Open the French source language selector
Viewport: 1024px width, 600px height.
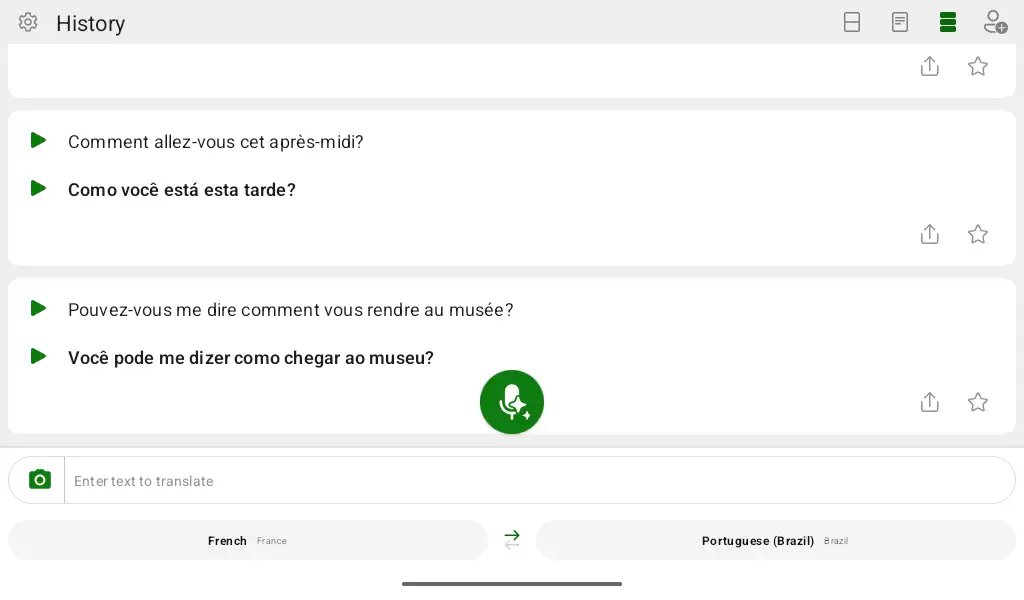(x=248, y=541)
